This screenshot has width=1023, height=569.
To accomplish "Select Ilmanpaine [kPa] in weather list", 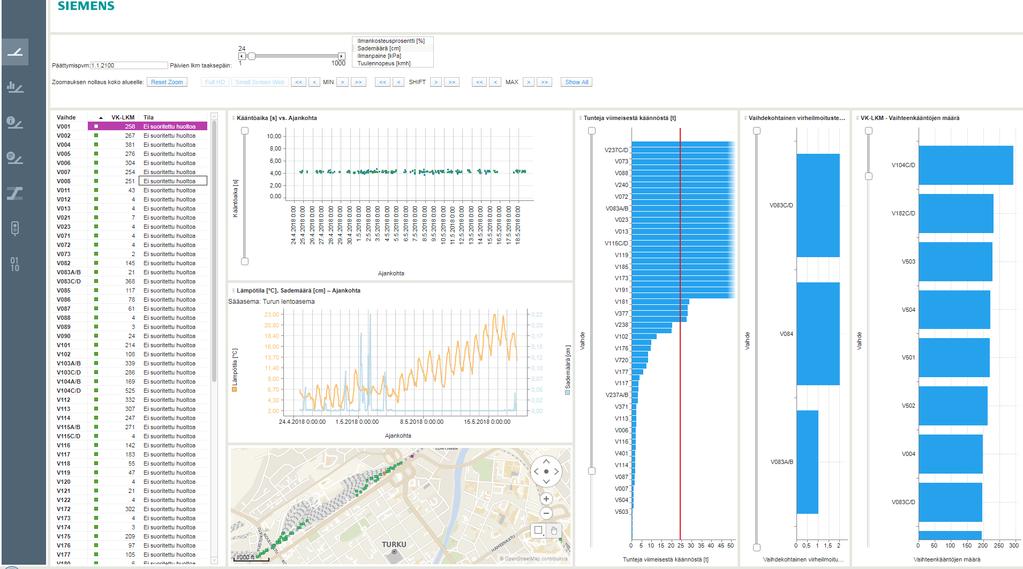I will [x=391, y=55].
